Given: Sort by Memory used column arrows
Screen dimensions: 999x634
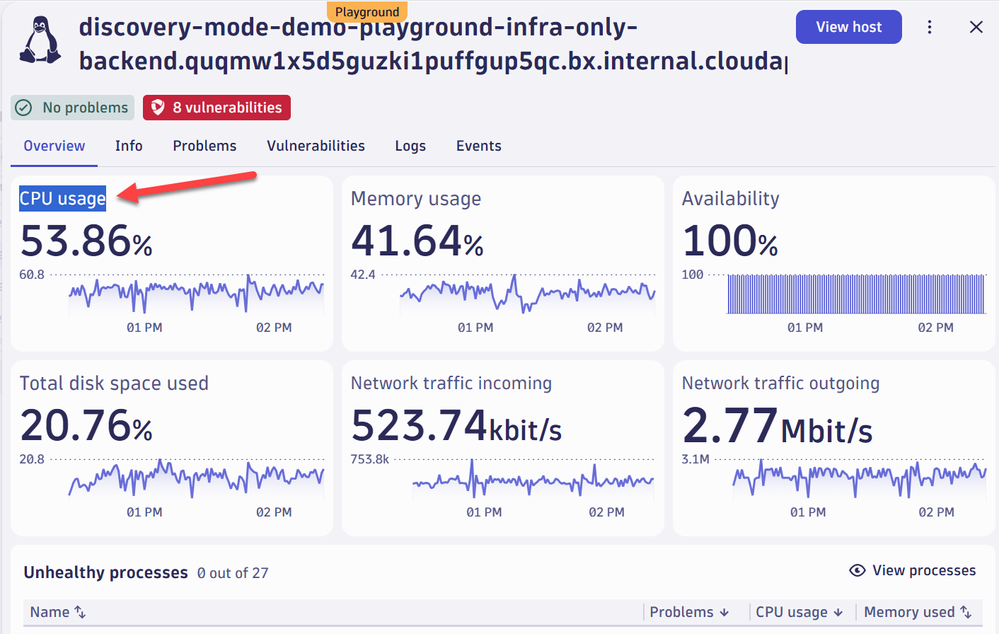Looking at the screenshot, I should [966, 612].
